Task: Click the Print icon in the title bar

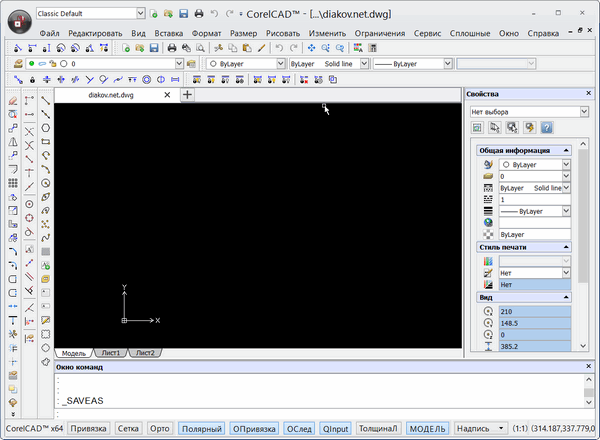Action: (198, 14)
